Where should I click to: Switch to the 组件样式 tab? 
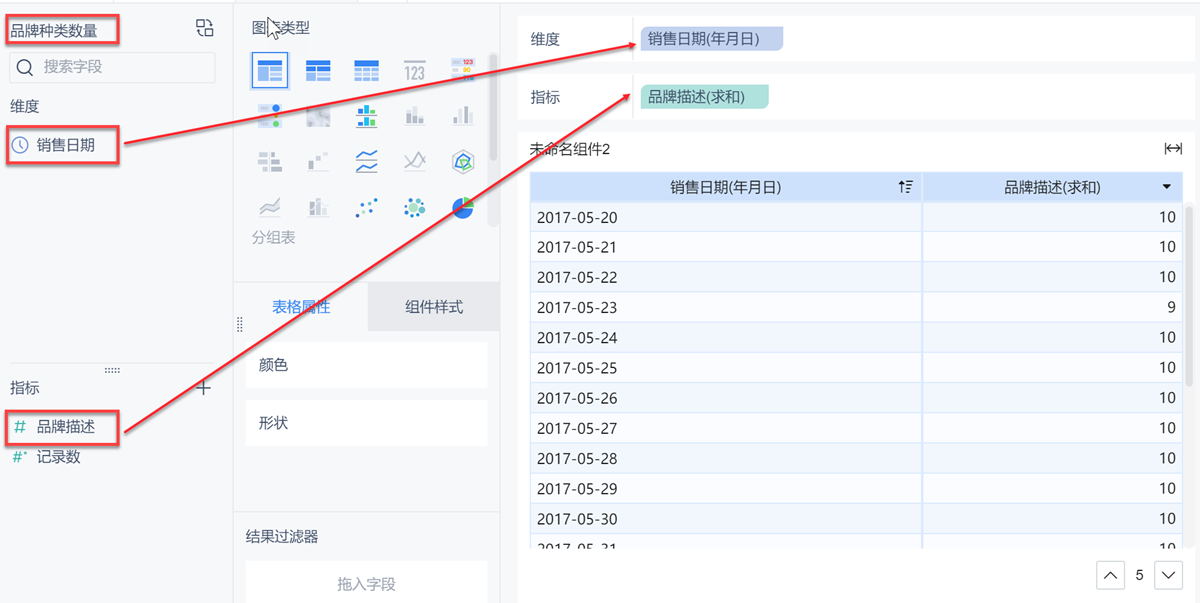pos(434,307)
